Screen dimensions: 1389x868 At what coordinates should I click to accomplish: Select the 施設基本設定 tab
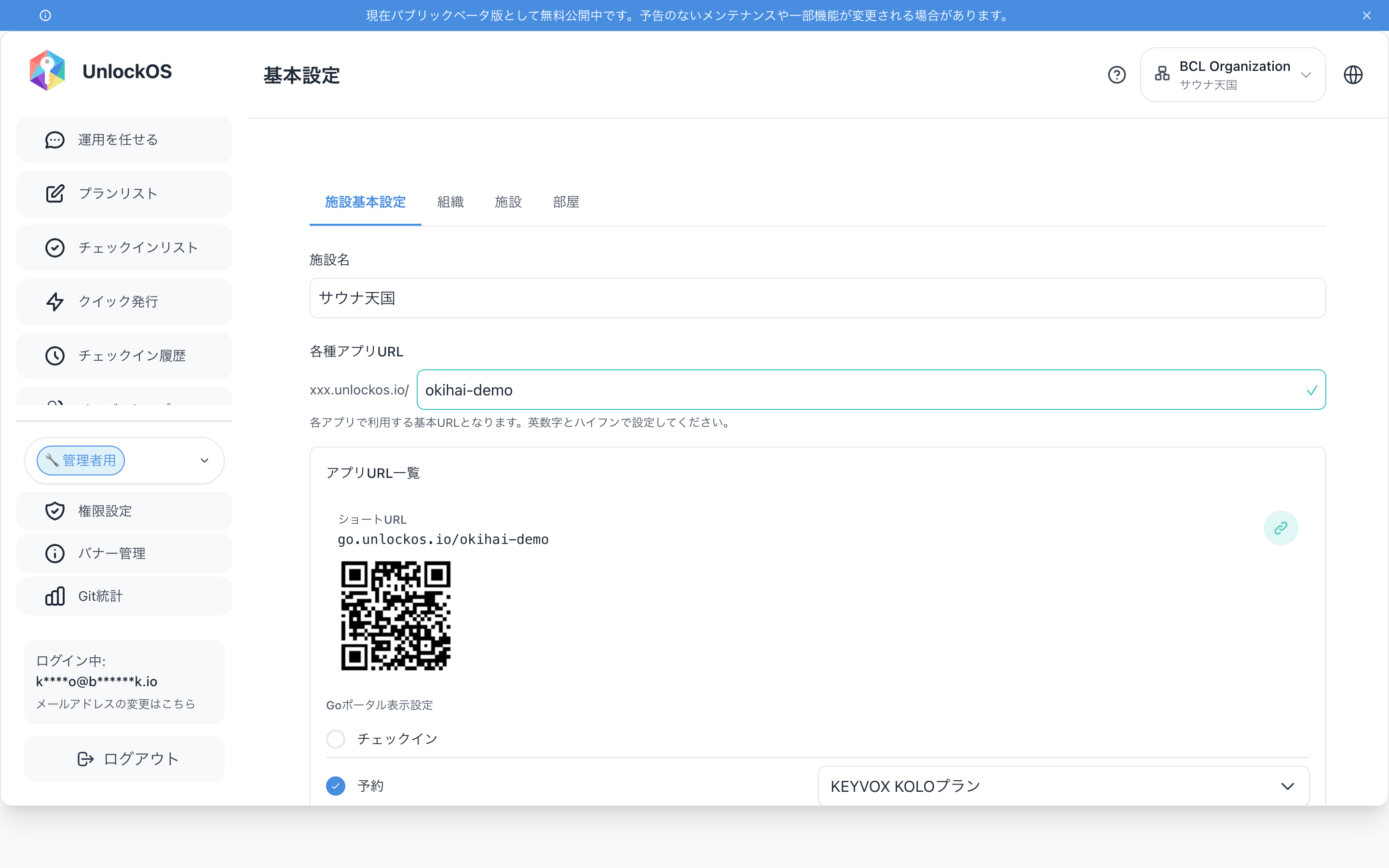[365, 202]
